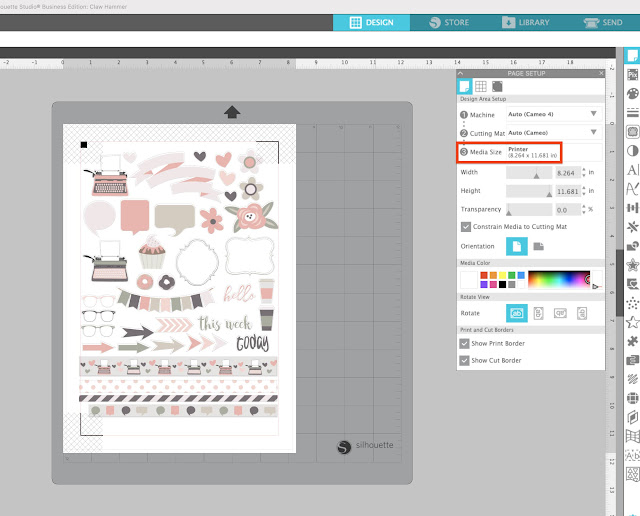Open the LIBRARY tab
Image resolution: width=640 pixels, height=516 pixels.
pyautogui.click(x=526, y=22)
